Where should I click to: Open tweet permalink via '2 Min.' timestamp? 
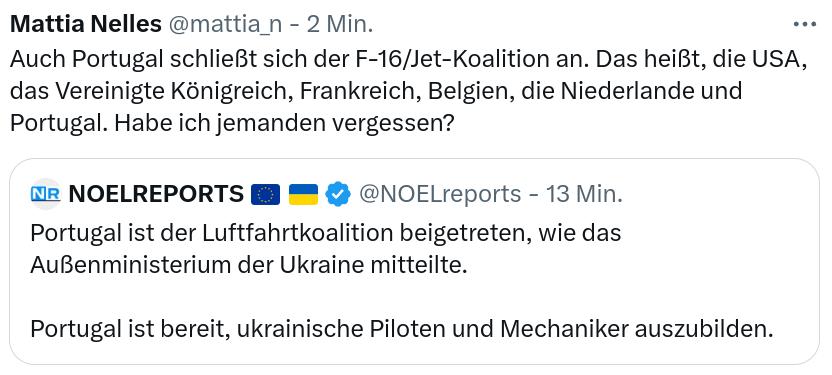340,24
